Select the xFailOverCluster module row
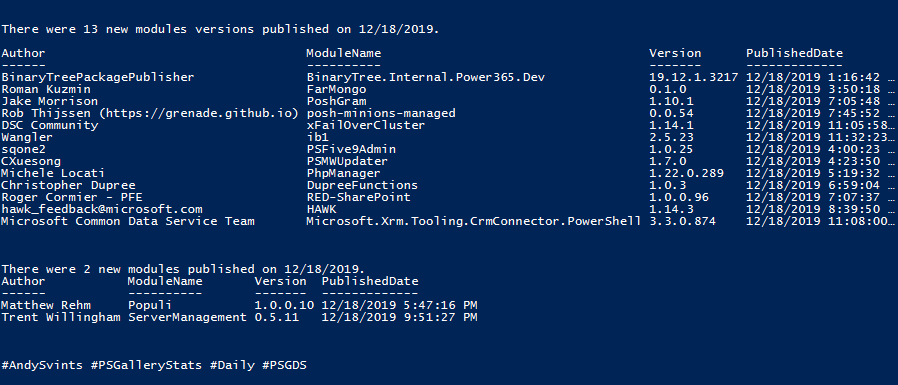Viewport: 898px width, 385px height. (448, 125)
